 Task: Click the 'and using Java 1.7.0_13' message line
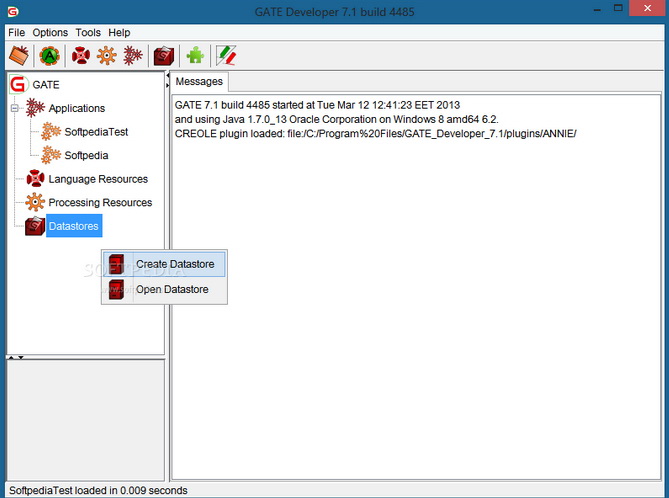point(337,119)
